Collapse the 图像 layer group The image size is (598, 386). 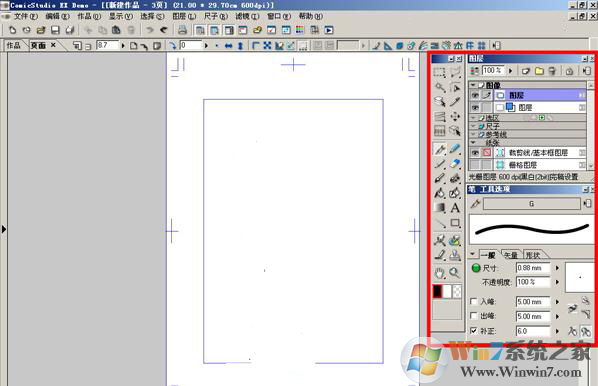point(473,85)
